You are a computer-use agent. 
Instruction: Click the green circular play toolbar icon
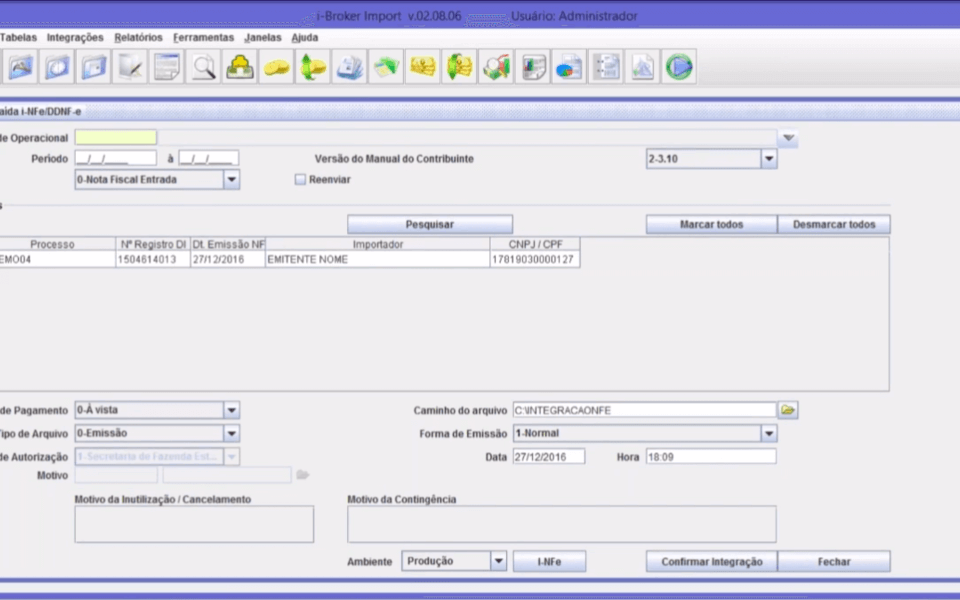(679, 66)
